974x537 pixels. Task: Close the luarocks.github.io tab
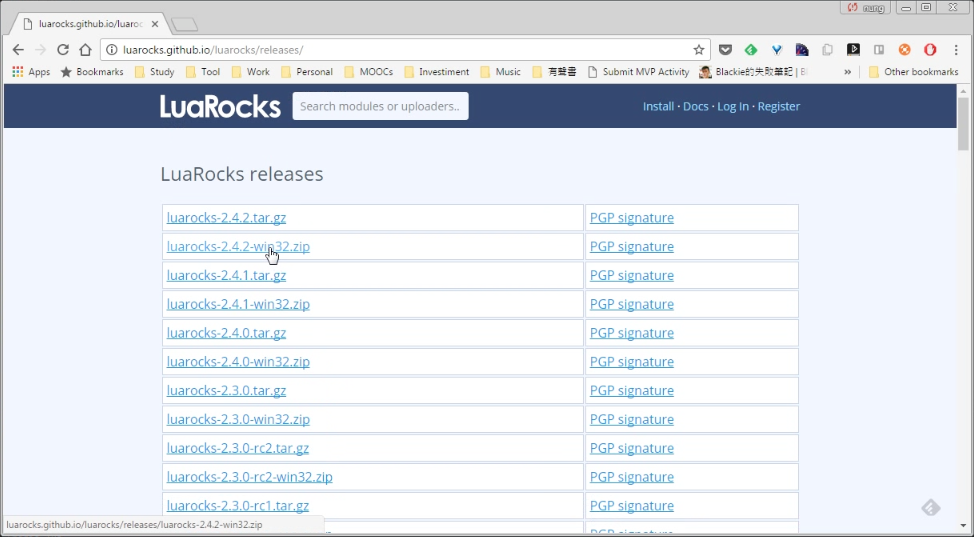pyautogui.click(x=155, y=24)
